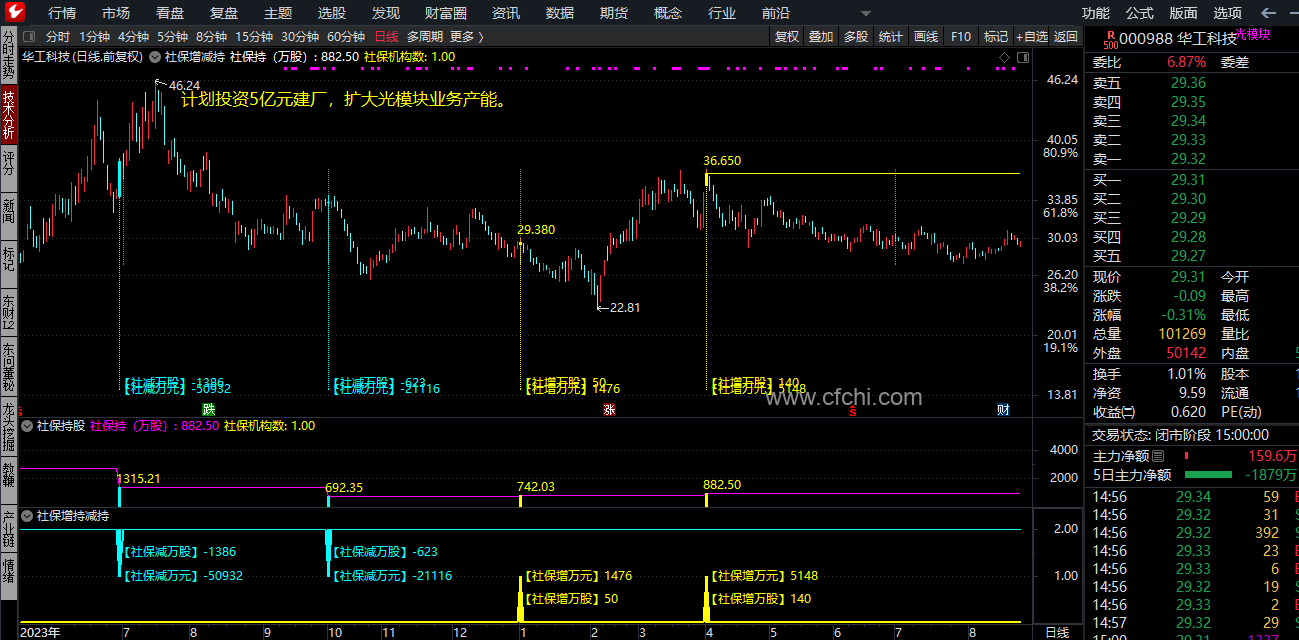1299x640 pixels.
Task: Open the 功能 menu
Action: (x=1096, y=13)
